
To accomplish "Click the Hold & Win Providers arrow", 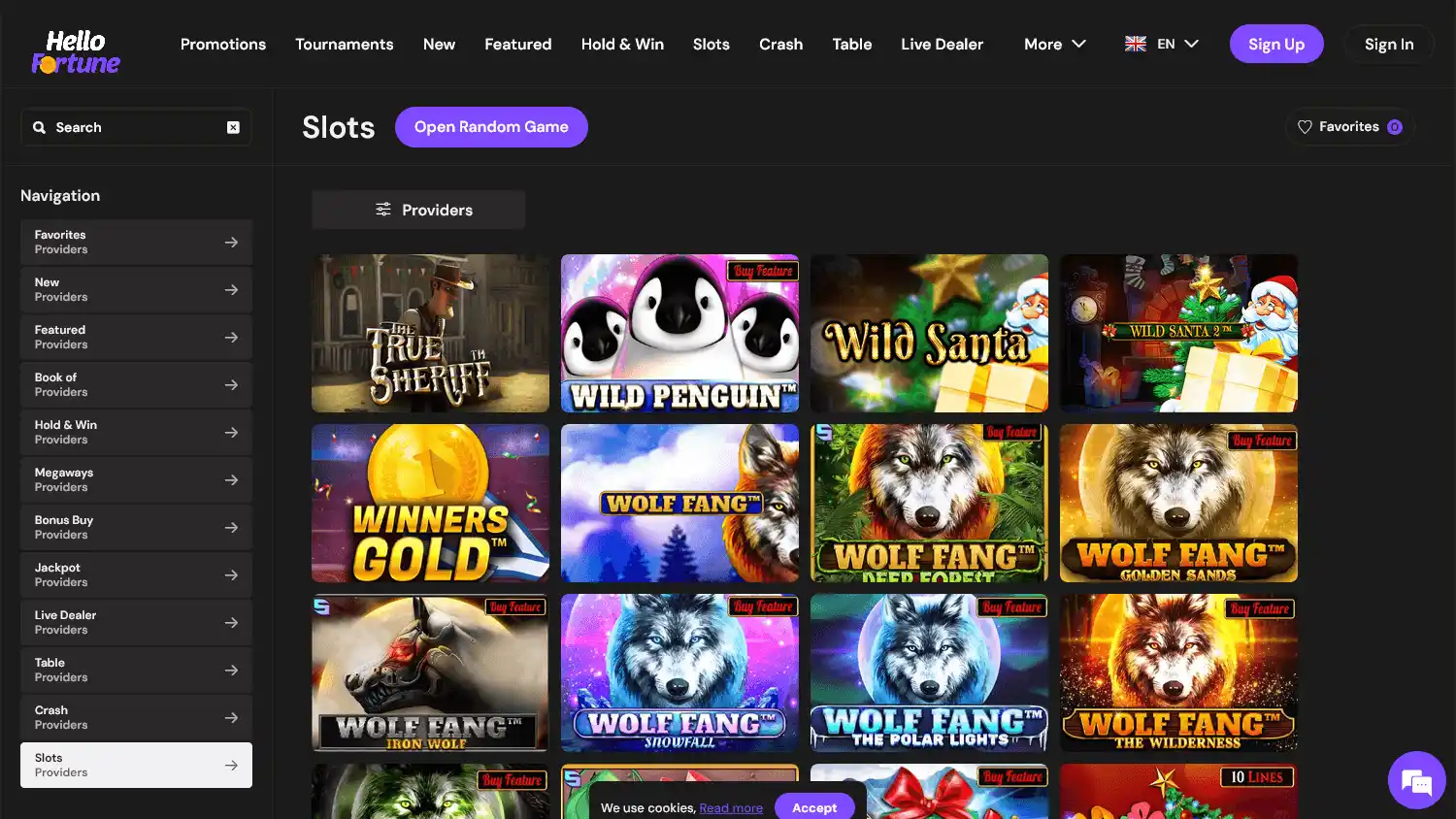I will pos(231,433).
